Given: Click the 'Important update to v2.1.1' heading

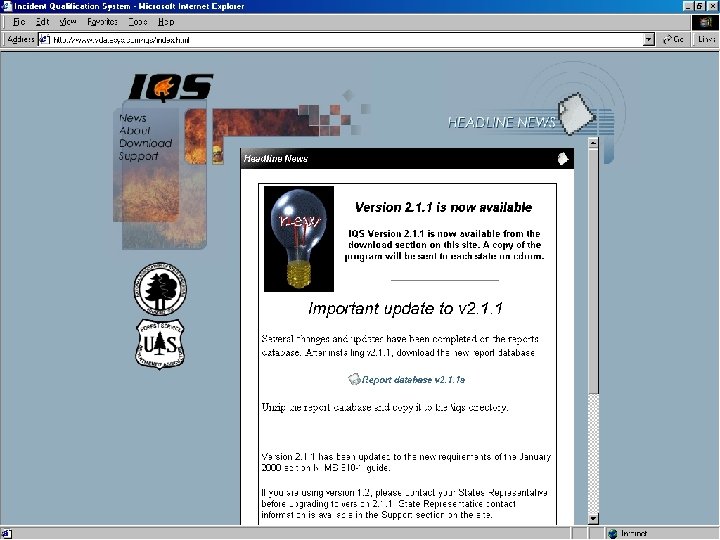Looking at the screenshot, I should tap(405, 308).
